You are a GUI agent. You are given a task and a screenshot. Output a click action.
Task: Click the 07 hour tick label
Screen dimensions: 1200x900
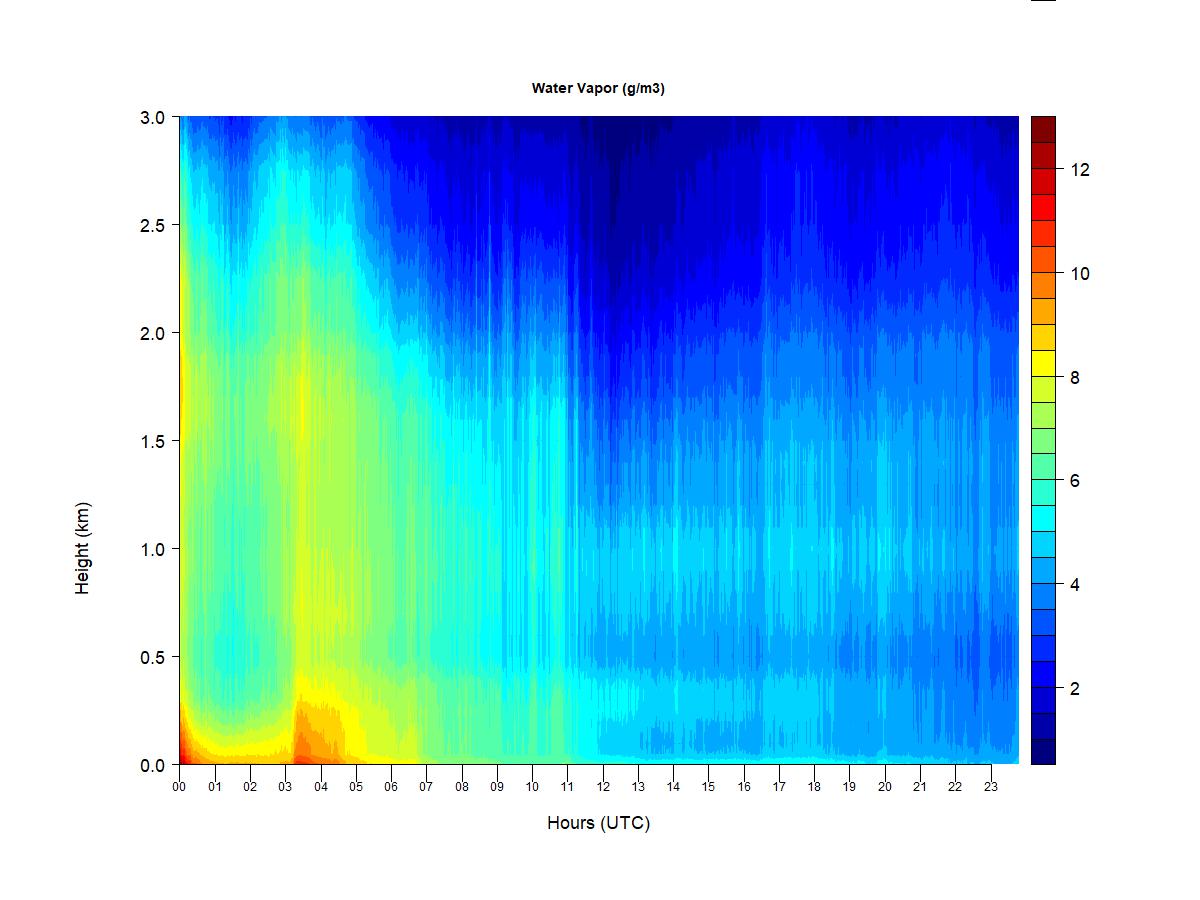point(426,787)
